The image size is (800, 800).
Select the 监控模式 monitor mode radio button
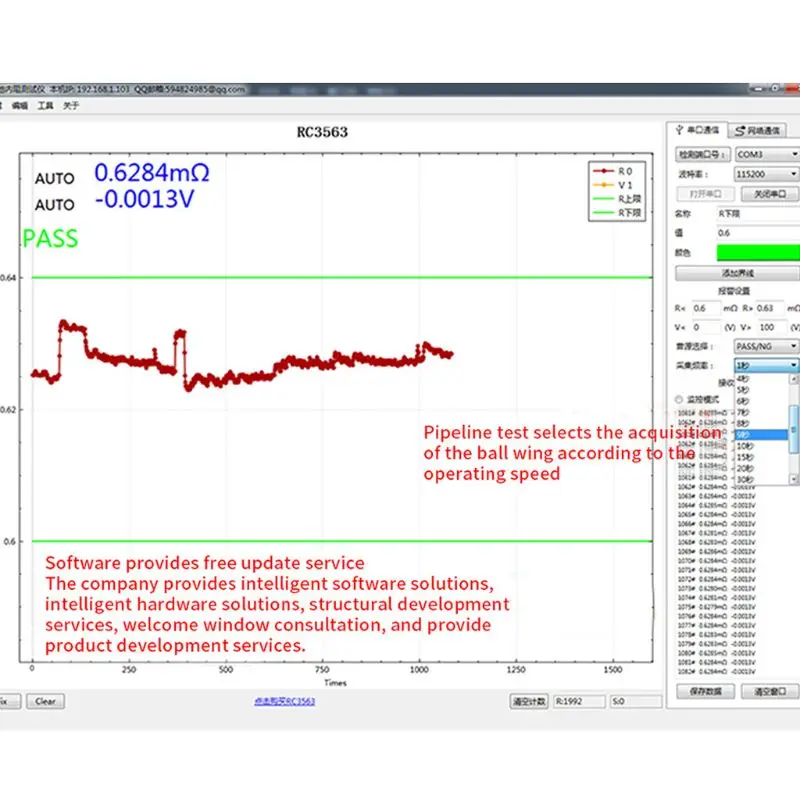pos(679,399)
